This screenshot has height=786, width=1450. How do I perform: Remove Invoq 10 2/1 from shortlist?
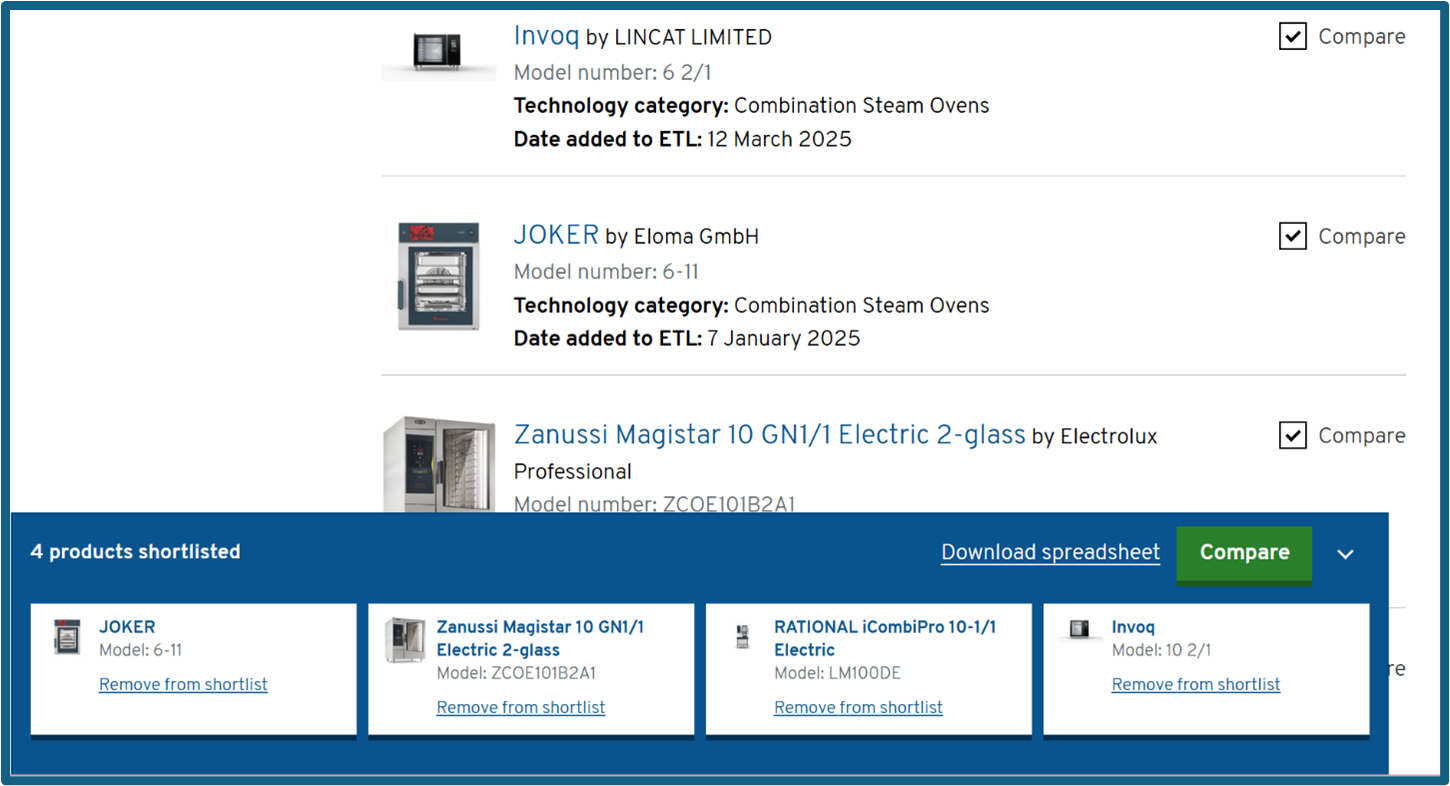point(1196,684)
